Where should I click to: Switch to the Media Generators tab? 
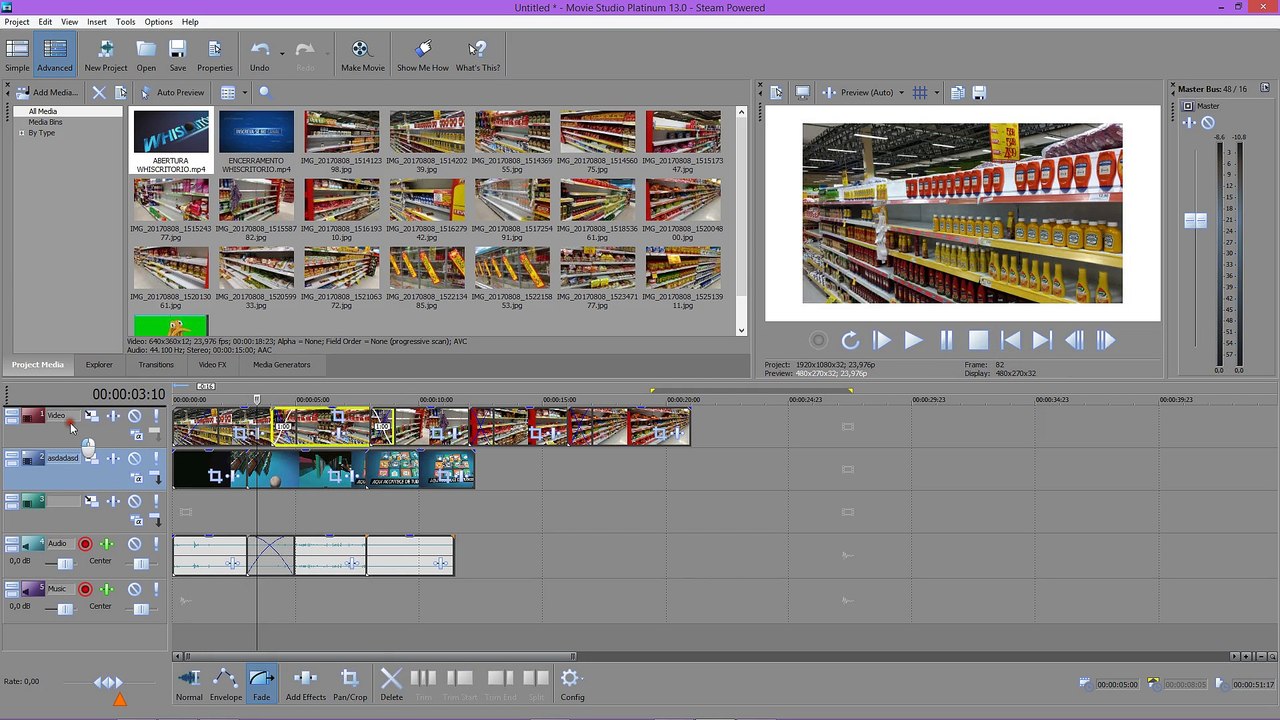281,365
